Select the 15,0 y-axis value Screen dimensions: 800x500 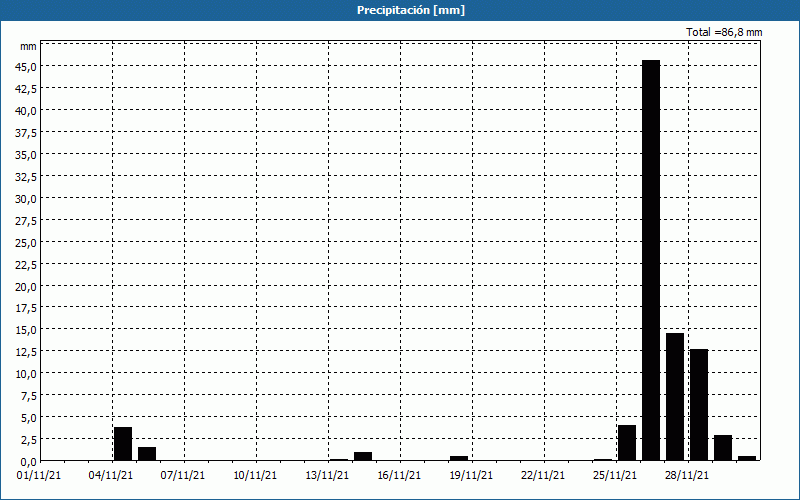pyautogui.click(x=26, y=330)
